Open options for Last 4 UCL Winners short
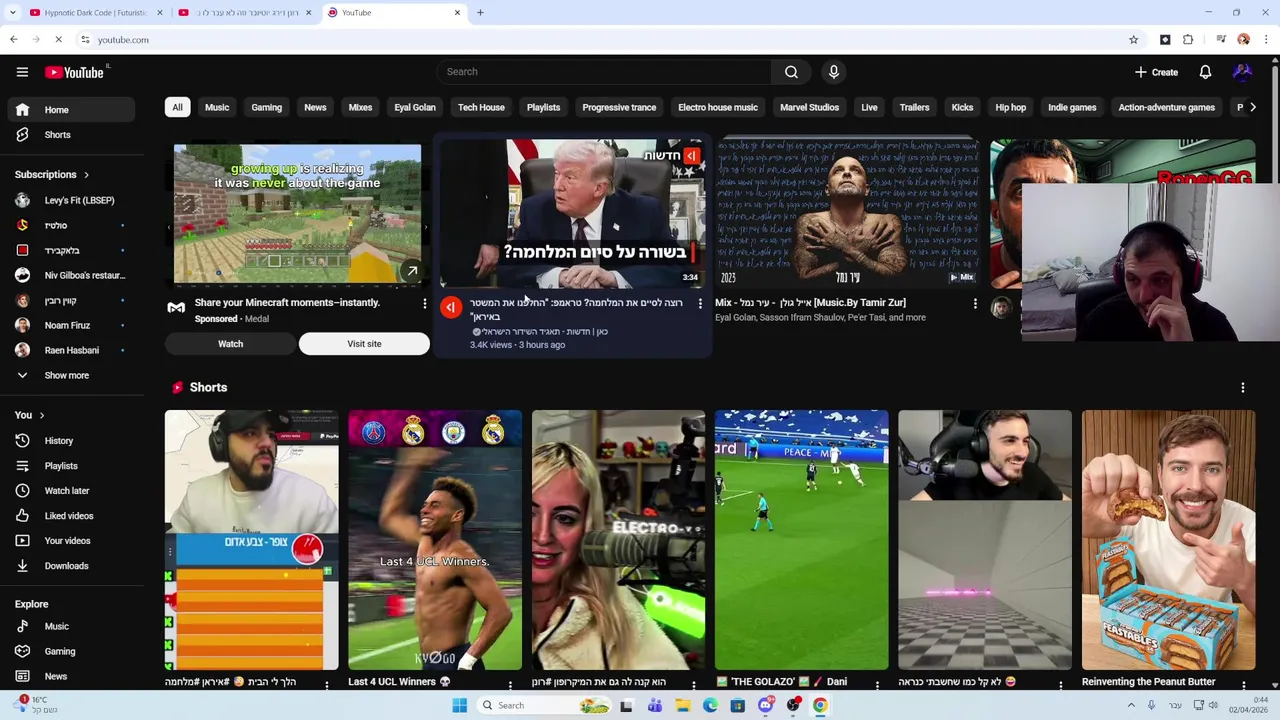This screenshot has height=720, width=1280. tap(510, 685)
